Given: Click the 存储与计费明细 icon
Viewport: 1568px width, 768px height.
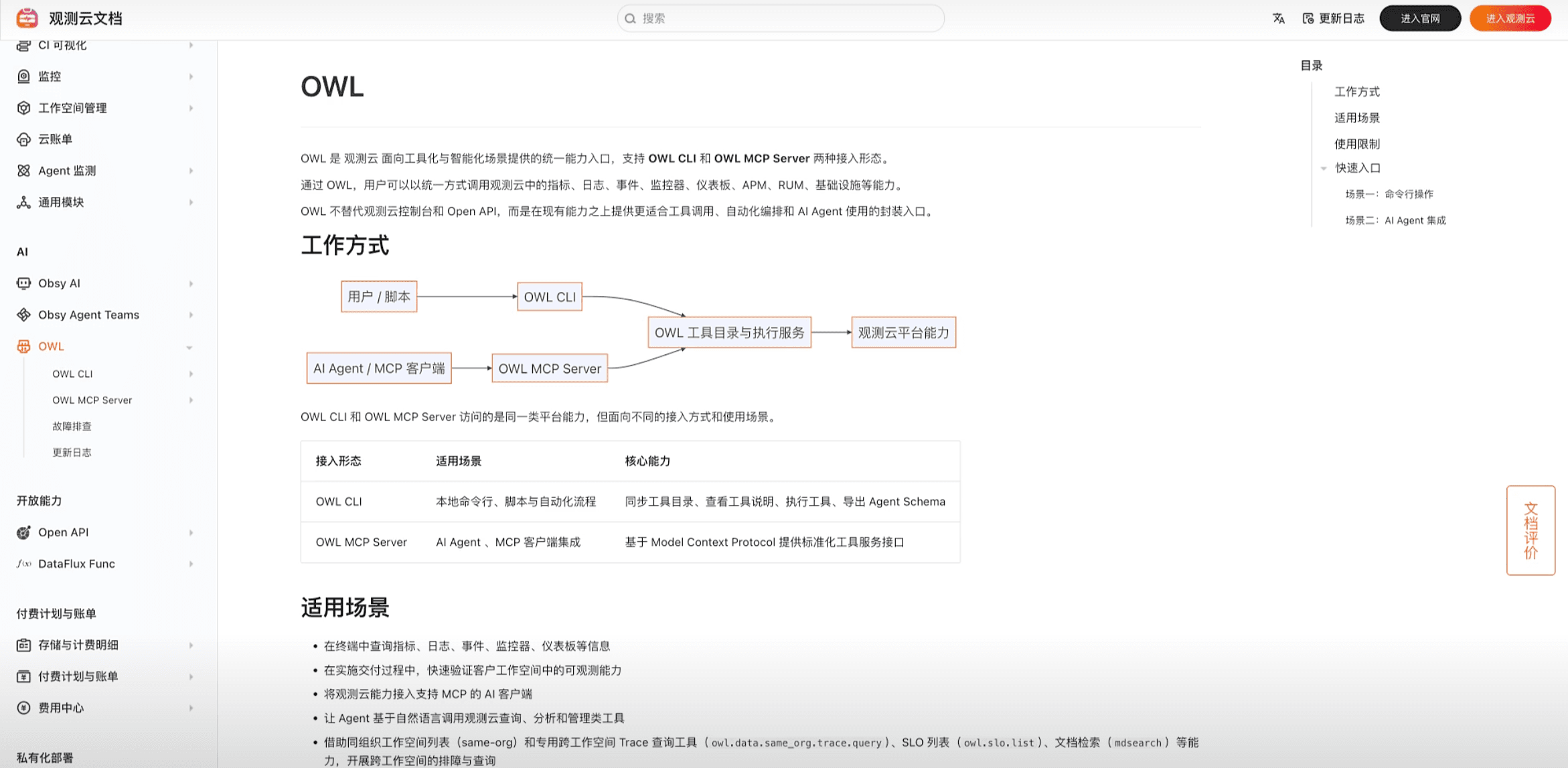Looking at the screenshot, I should click(23, 645).
